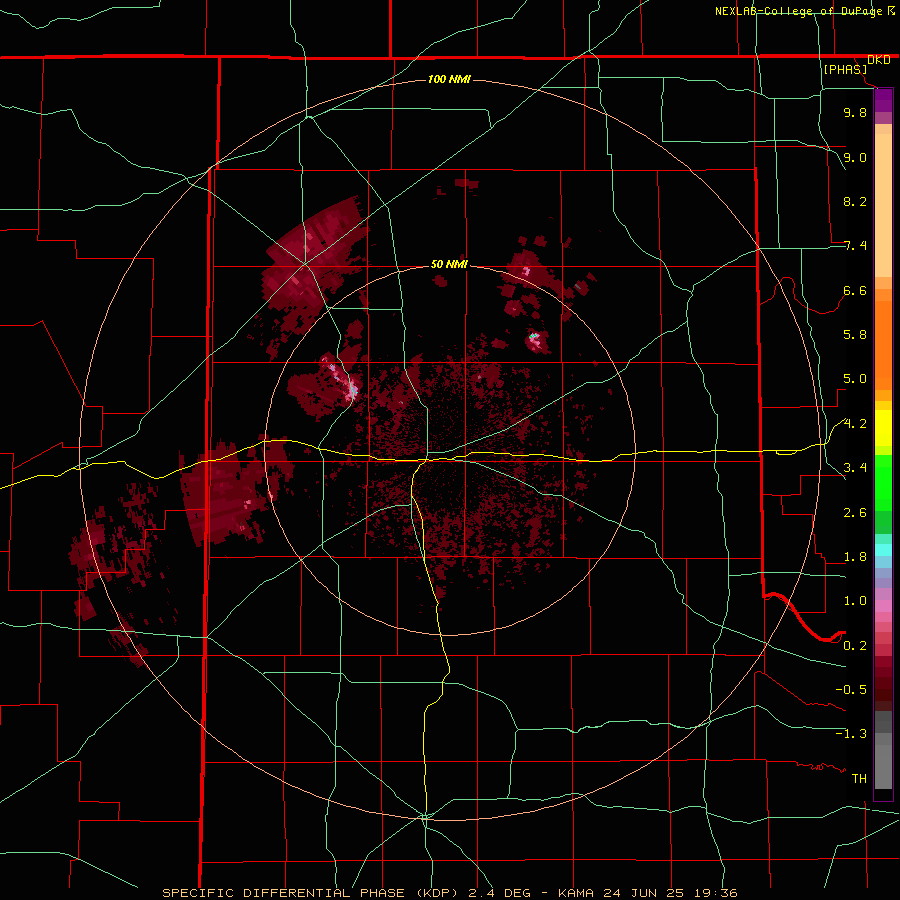The width and height of the screenshot is (900, 900).
Task: Select the 5.0 scale value
Action: [x=855, y=379]
